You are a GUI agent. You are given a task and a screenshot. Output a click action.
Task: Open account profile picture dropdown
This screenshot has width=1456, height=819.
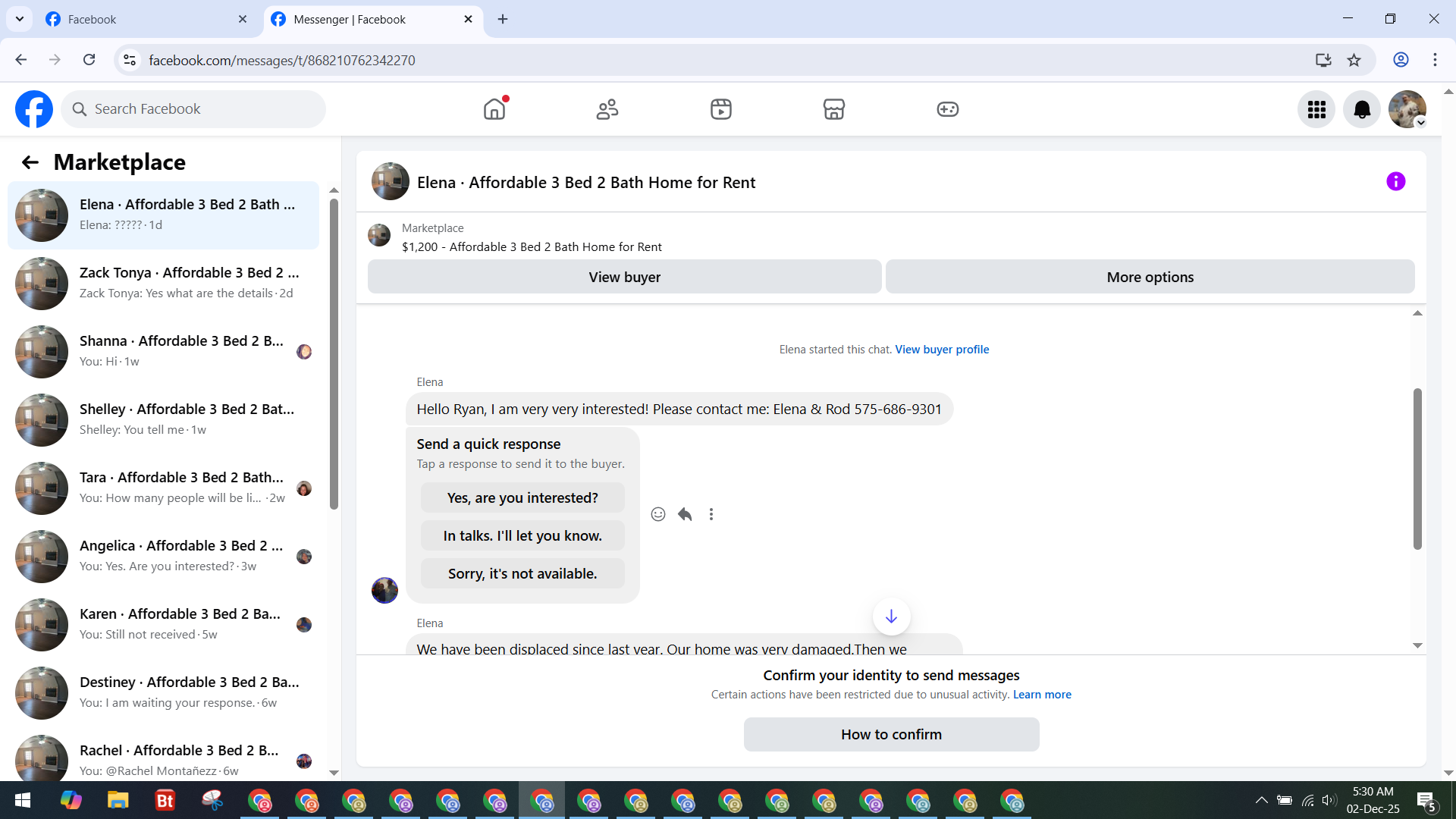coord(1407,110)
